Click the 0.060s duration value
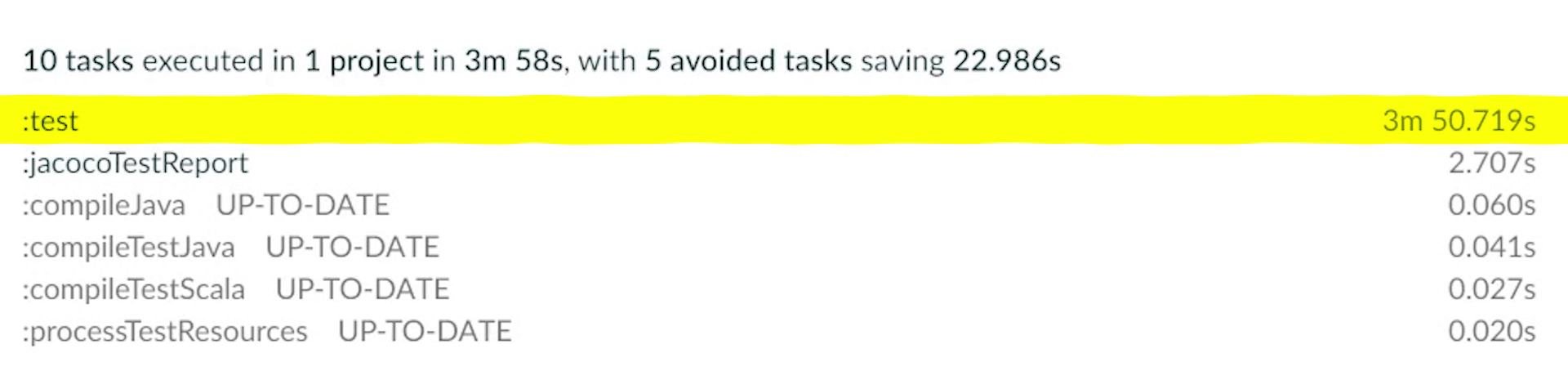 pos(1491,205)
